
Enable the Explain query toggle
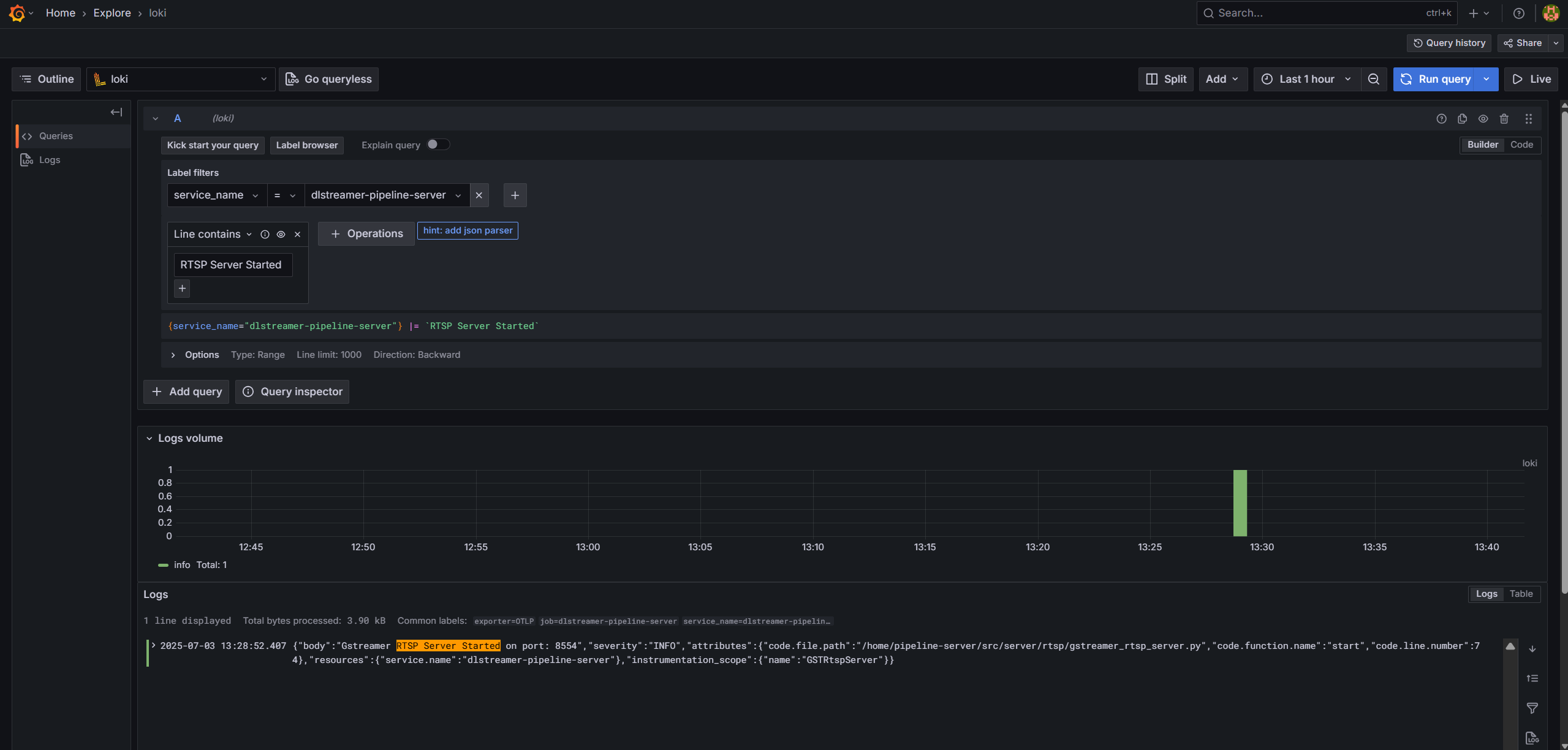[437, 144]
